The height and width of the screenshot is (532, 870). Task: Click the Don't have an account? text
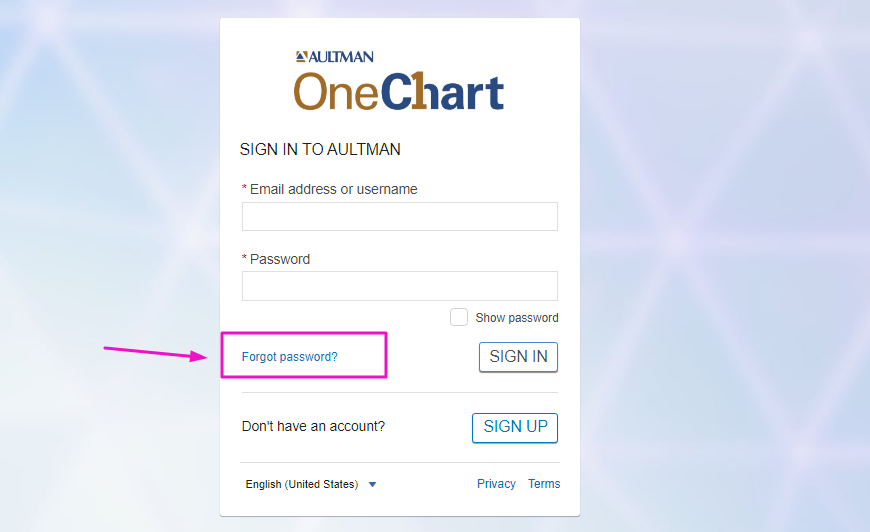click(x=313, y=426)
